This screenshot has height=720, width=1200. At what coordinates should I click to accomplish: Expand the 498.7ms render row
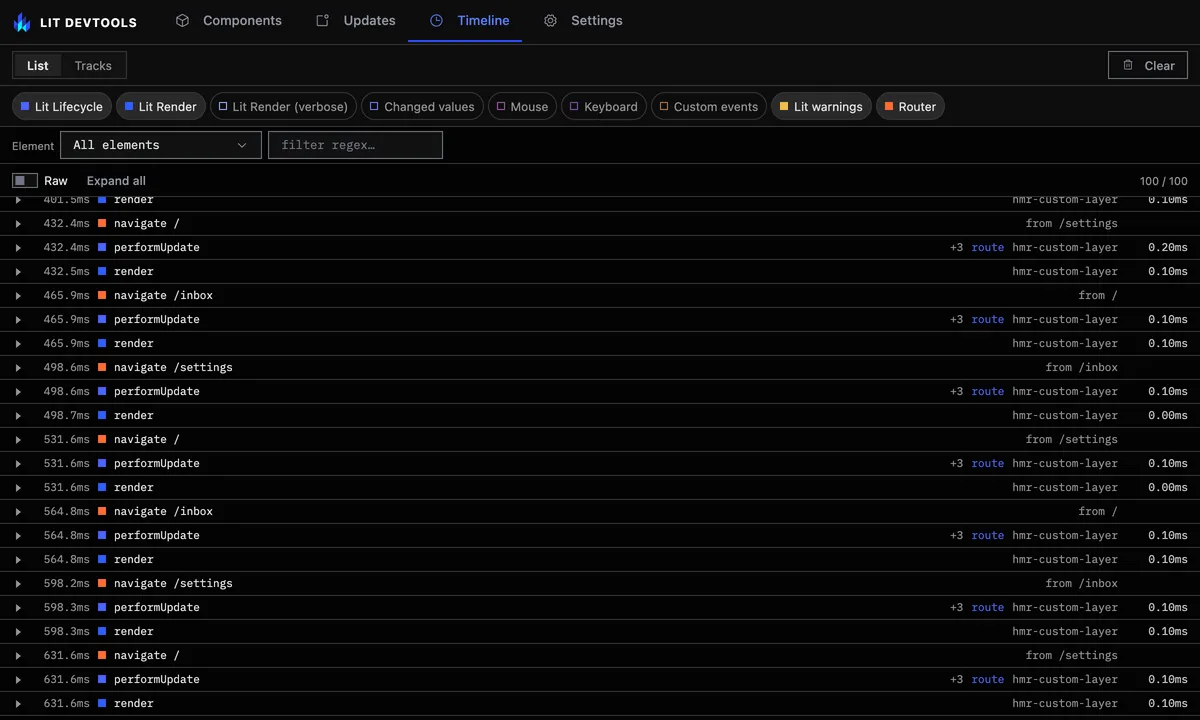coord(18,416)
